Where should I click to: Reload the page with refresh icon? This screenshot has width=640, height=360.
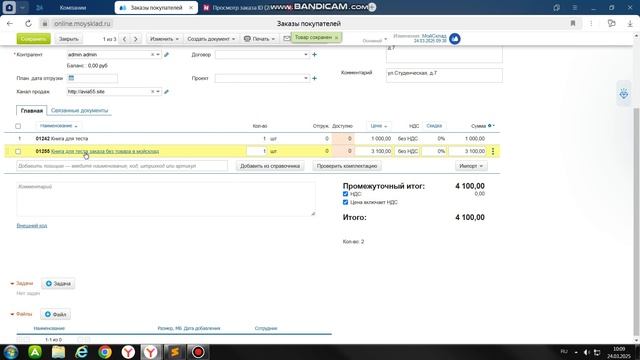point(28,24)
